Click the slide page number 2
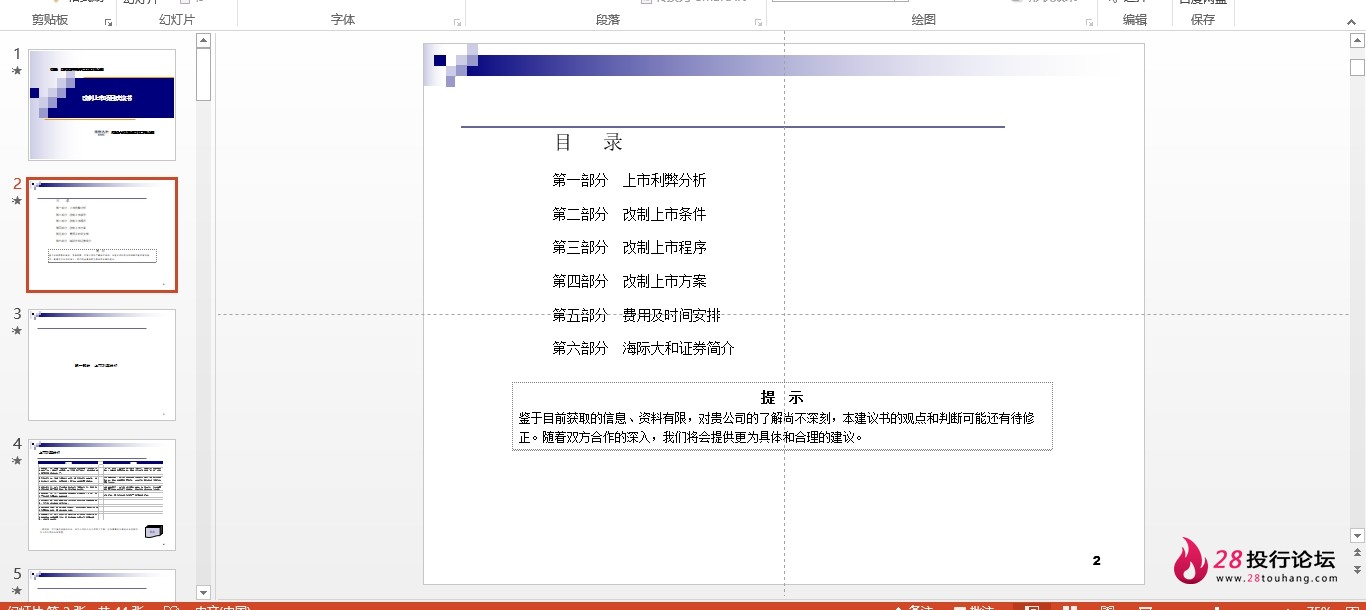This screenshot has width=1366, height=610. pos(1097,561)
